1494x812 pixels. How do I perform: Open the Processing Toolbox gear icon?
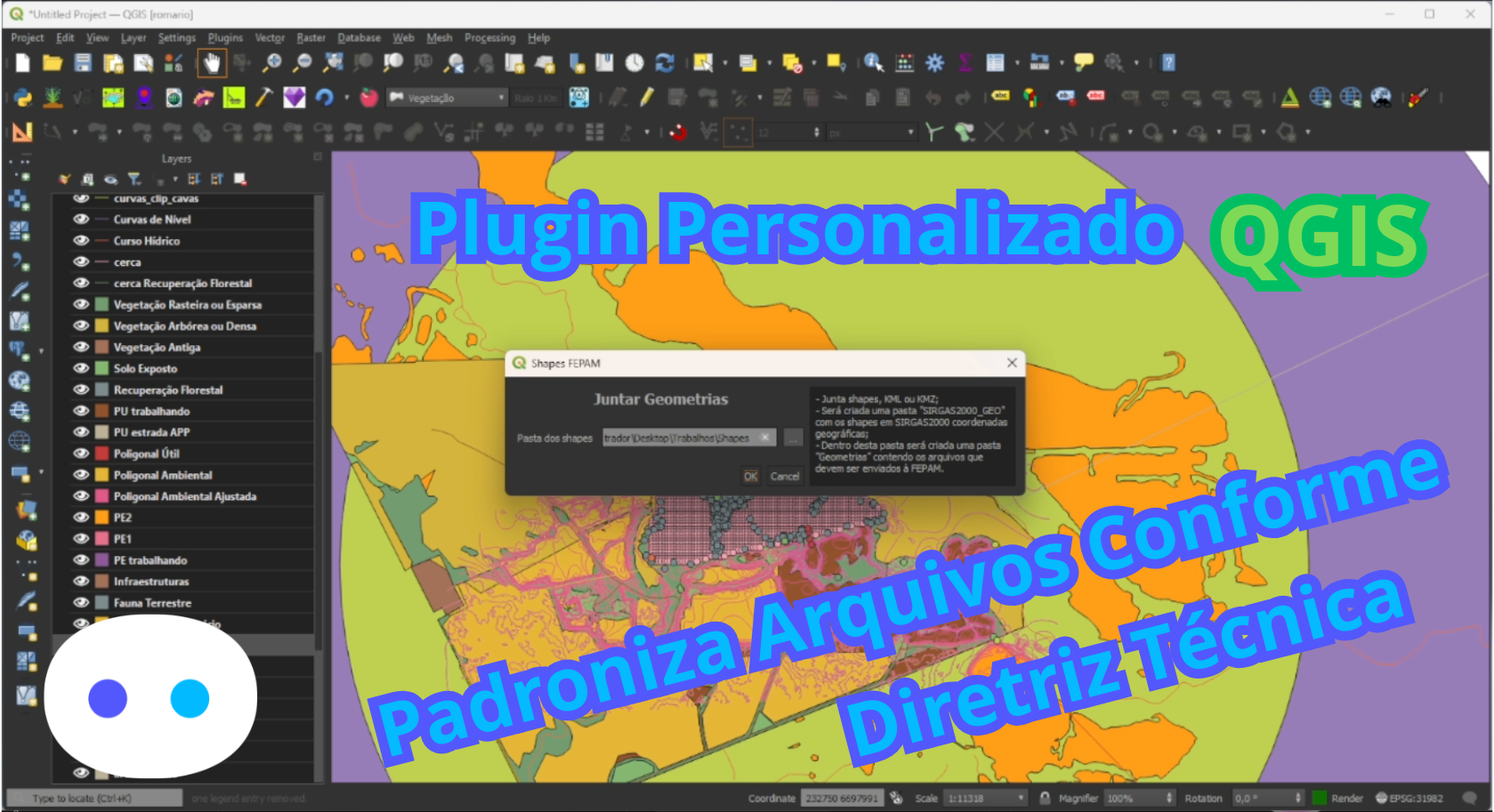pyautogui.click(x=933, y=63)
